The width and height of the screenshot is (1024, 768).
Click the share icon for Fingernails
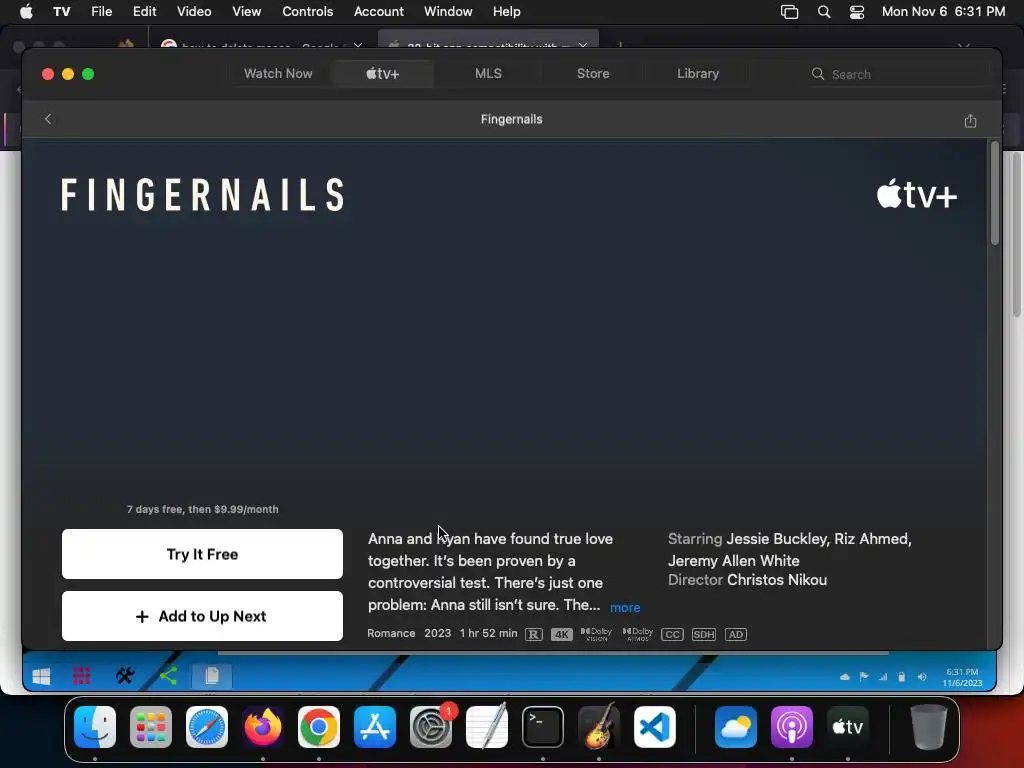point(970,120)
